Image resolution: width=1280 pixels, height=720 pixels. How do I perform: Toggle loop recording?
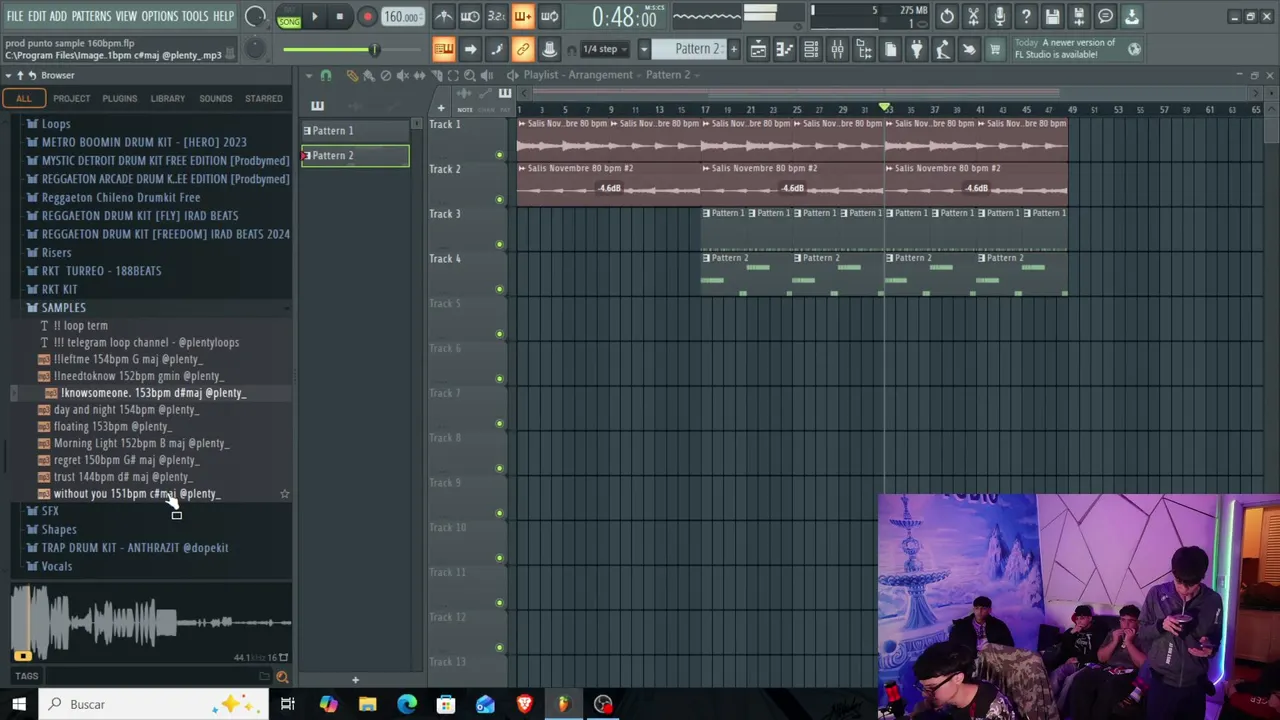point(549,16)
